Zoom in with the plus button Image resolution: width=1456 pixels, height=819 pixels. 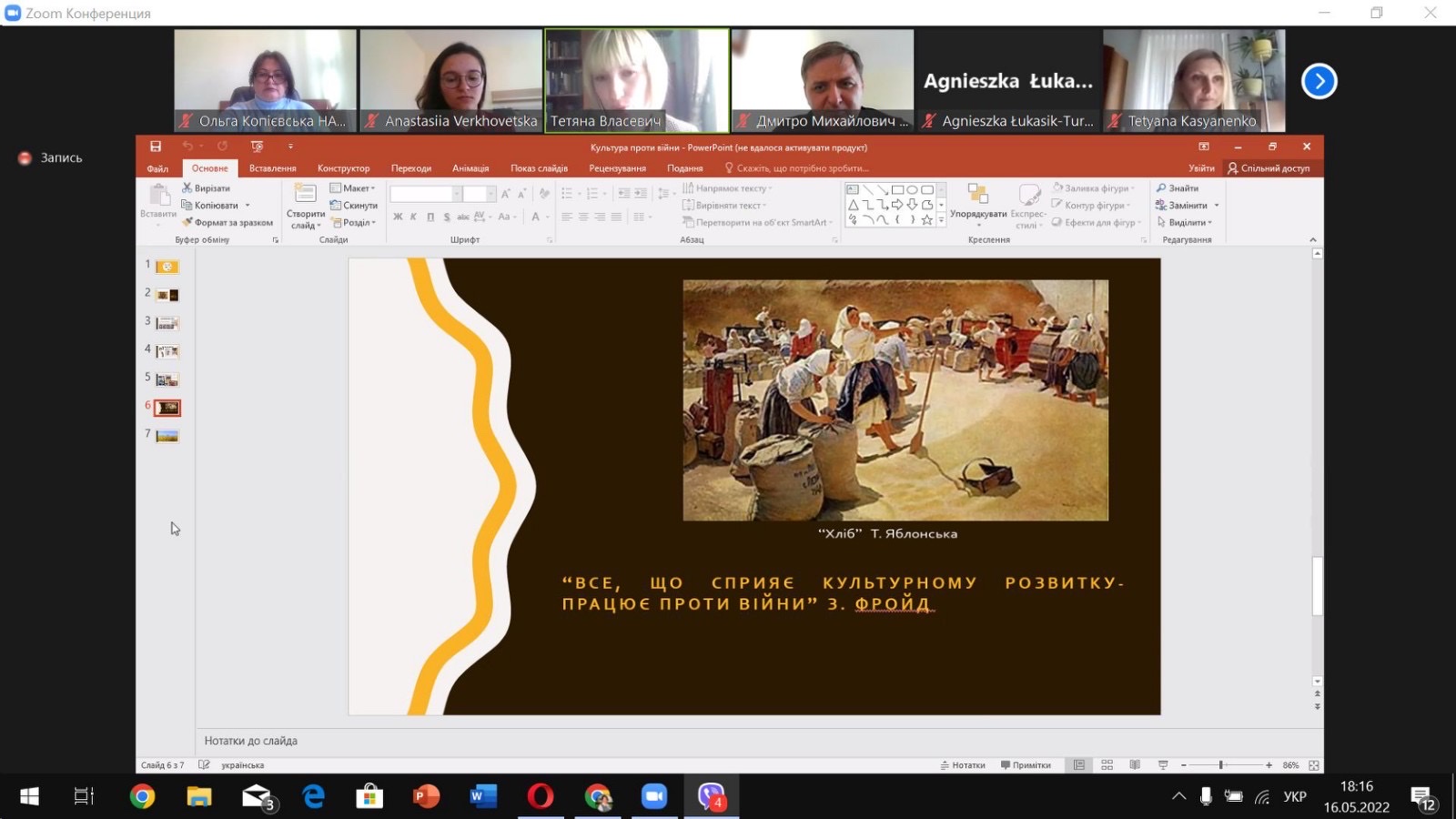tap(1269, 765)
